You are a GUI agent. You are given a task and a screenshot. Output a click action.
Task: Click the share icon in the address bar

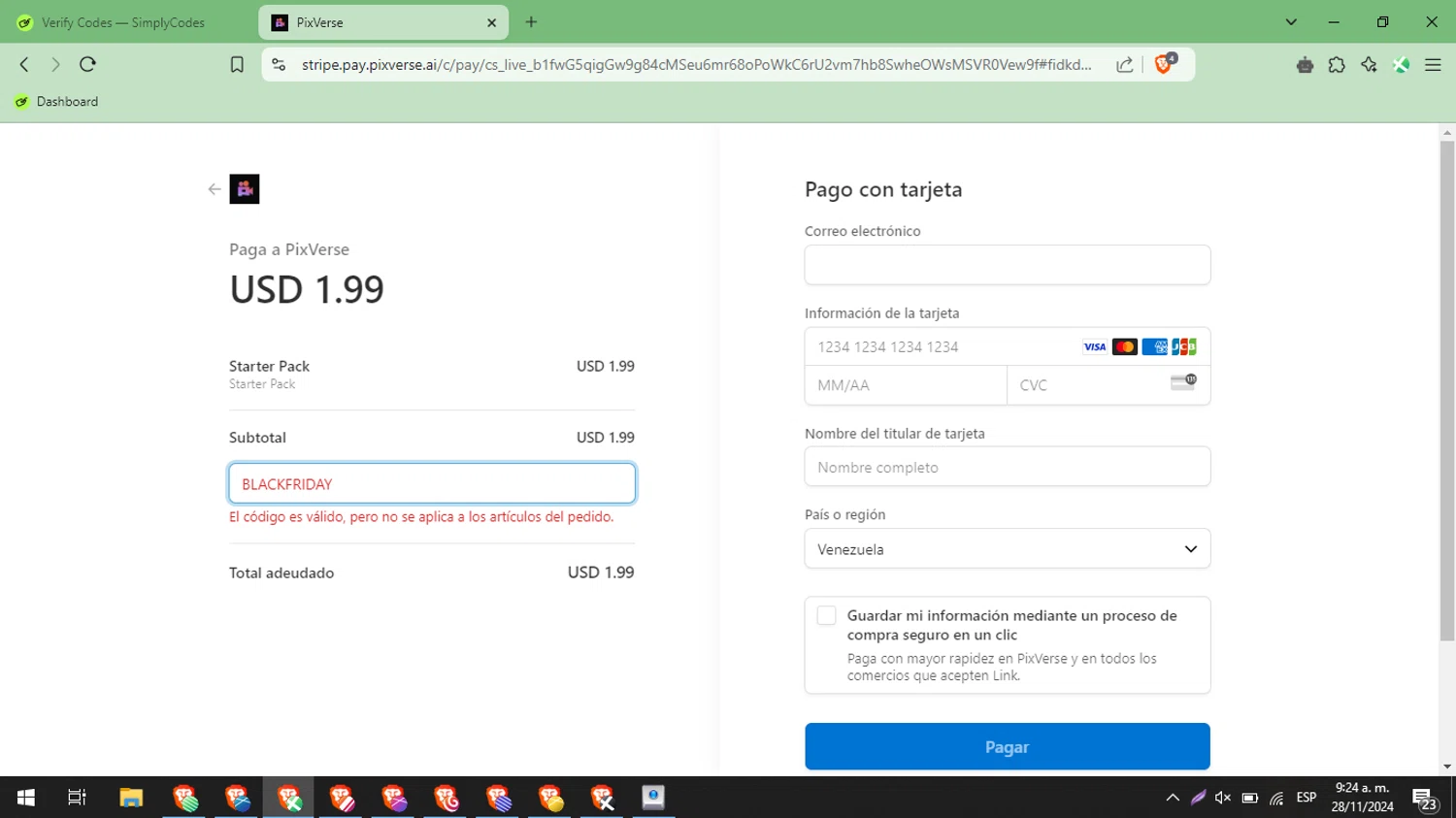(x=1124, y=64)
